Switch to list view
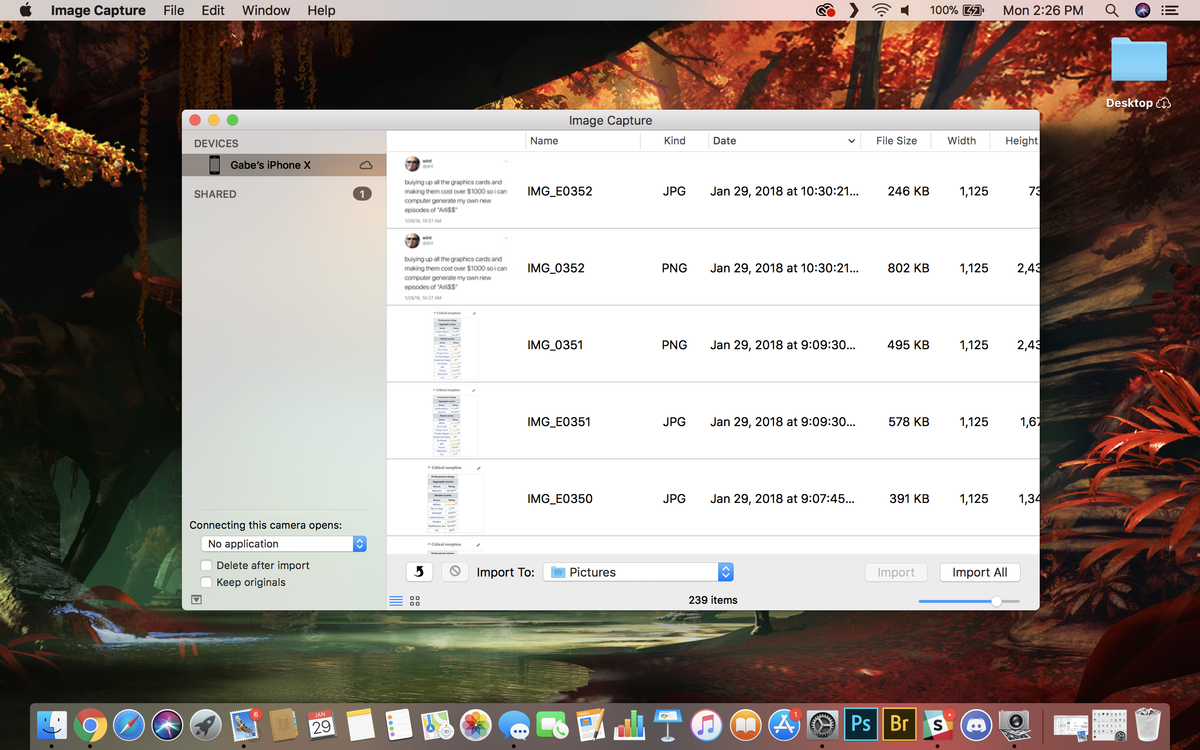The image size is (1200, 750). click(398, 599)
